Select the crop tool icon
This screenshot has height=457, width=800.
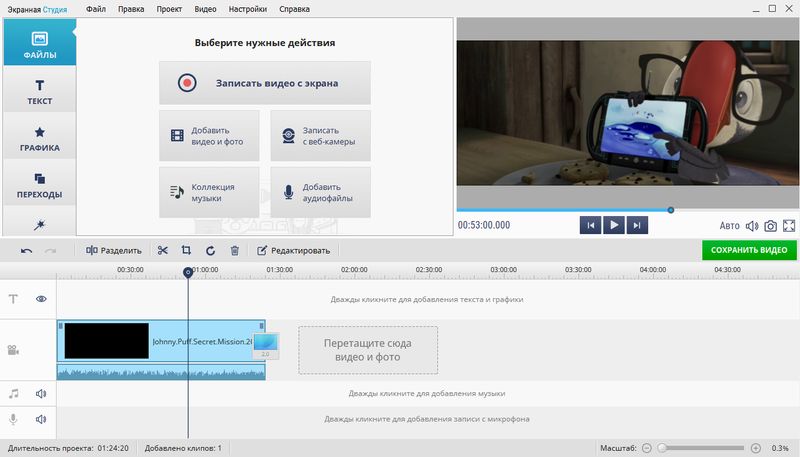click(x=186, y=250)
